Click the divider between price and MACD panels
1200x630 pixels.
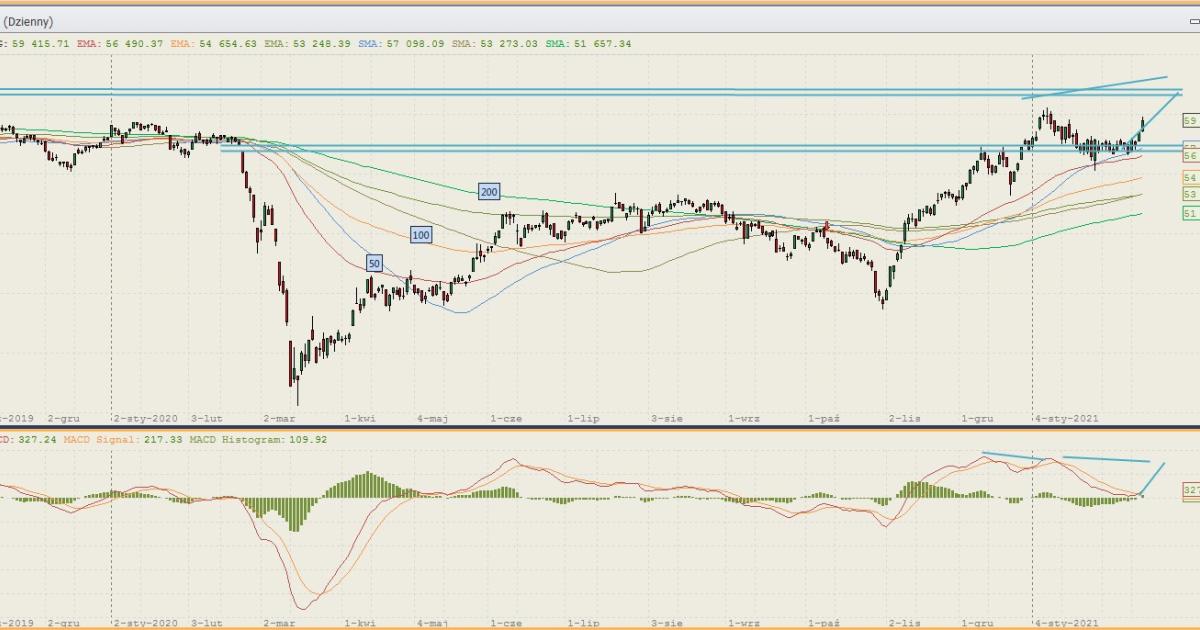600,429
